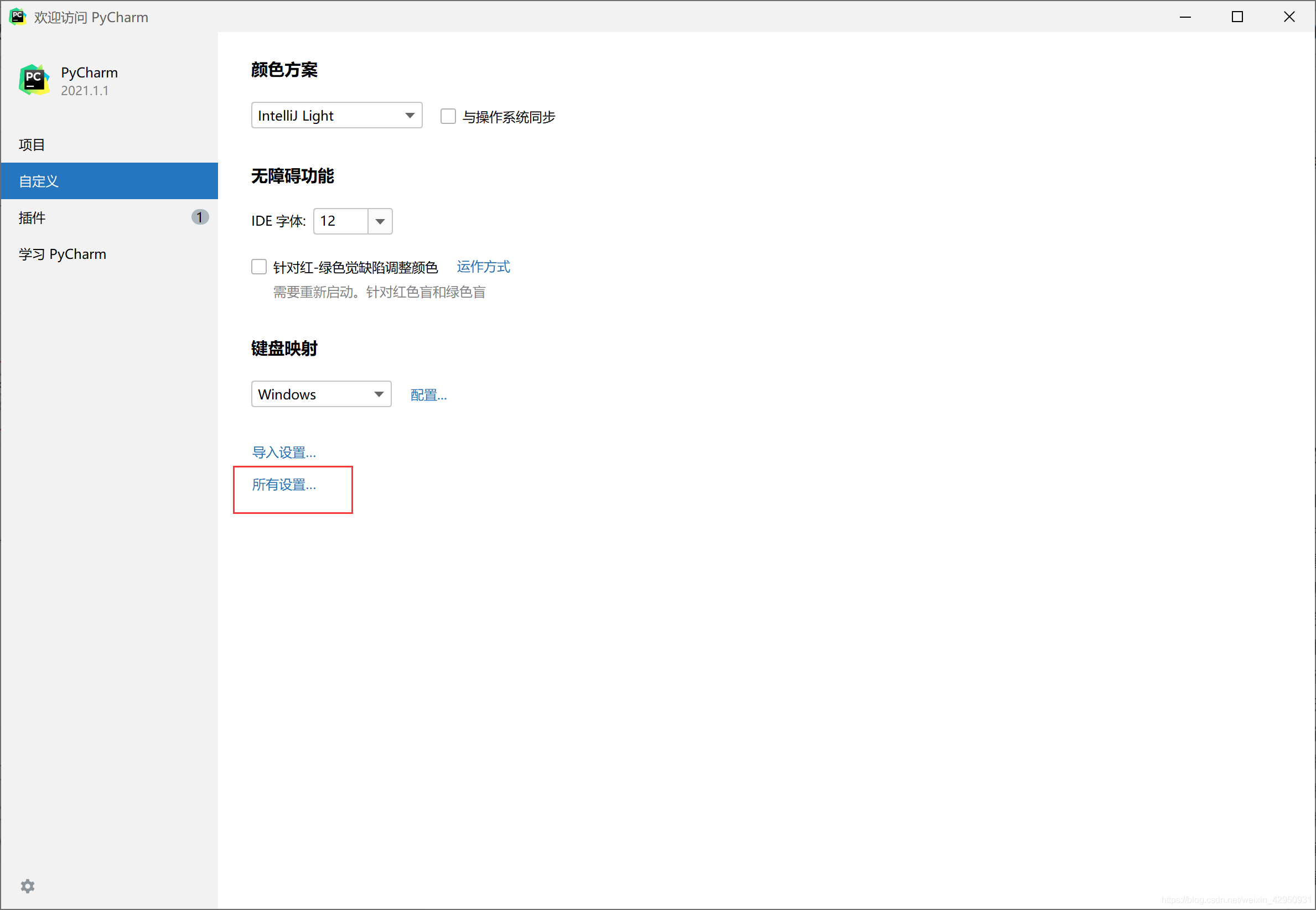Select the 自定义 sidebar tab
This screenshot has width=1316, height=910.
(x=39, y=181)
